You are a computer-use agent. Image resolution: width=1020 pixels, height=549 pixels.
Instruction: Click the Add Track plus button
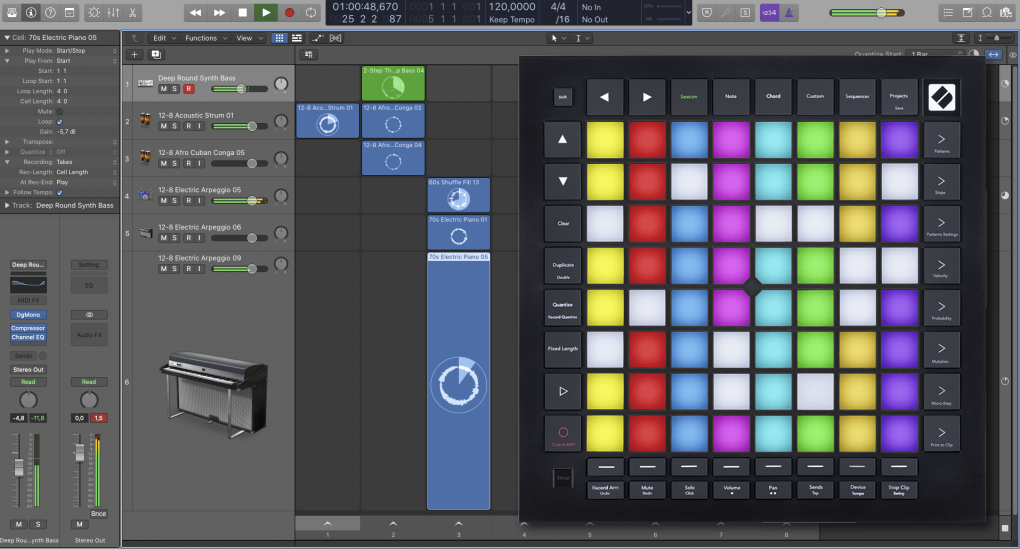point(134,55)
